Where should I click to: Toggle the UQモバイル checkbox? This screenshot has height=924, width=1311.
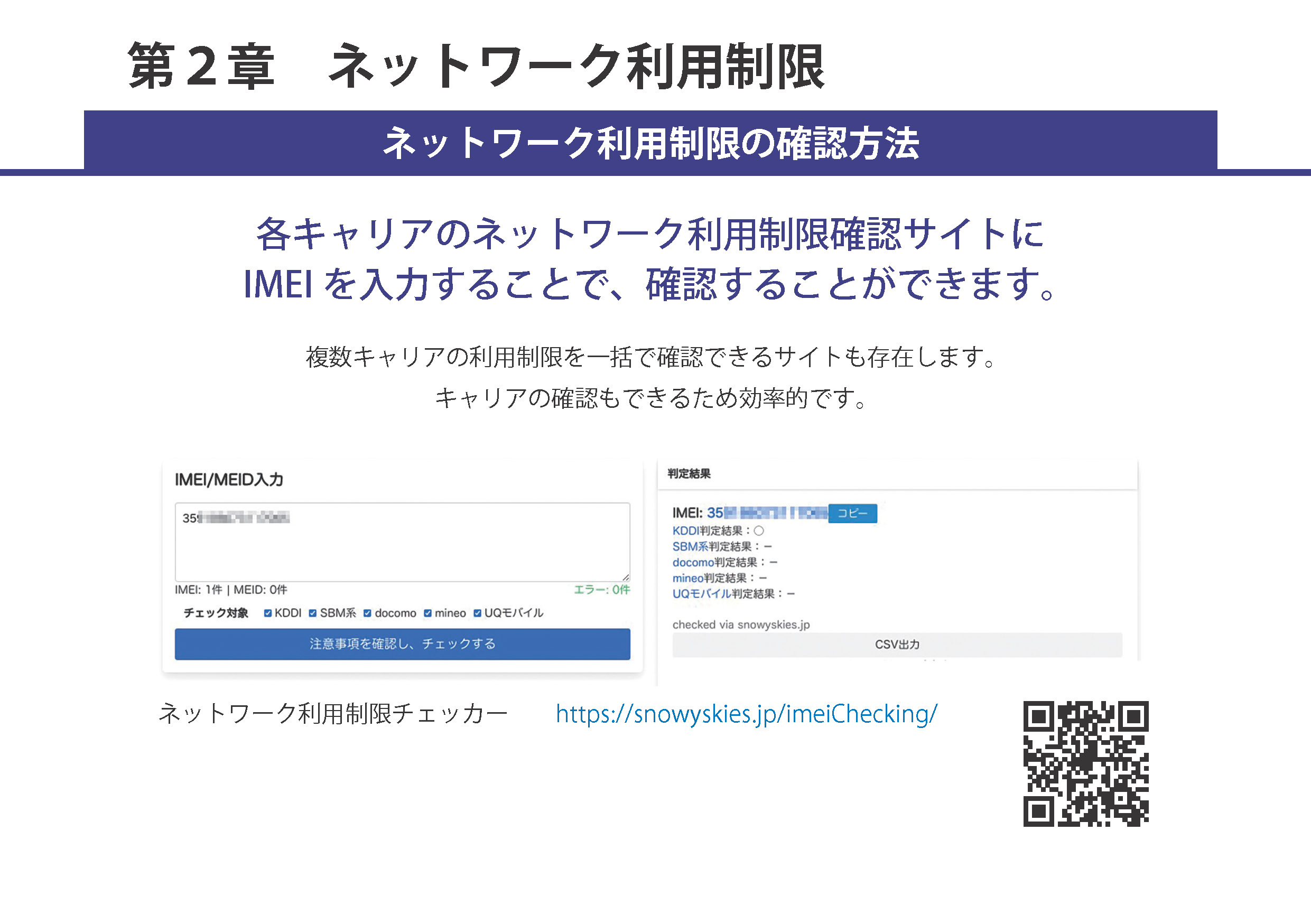(x=477, y=613)
